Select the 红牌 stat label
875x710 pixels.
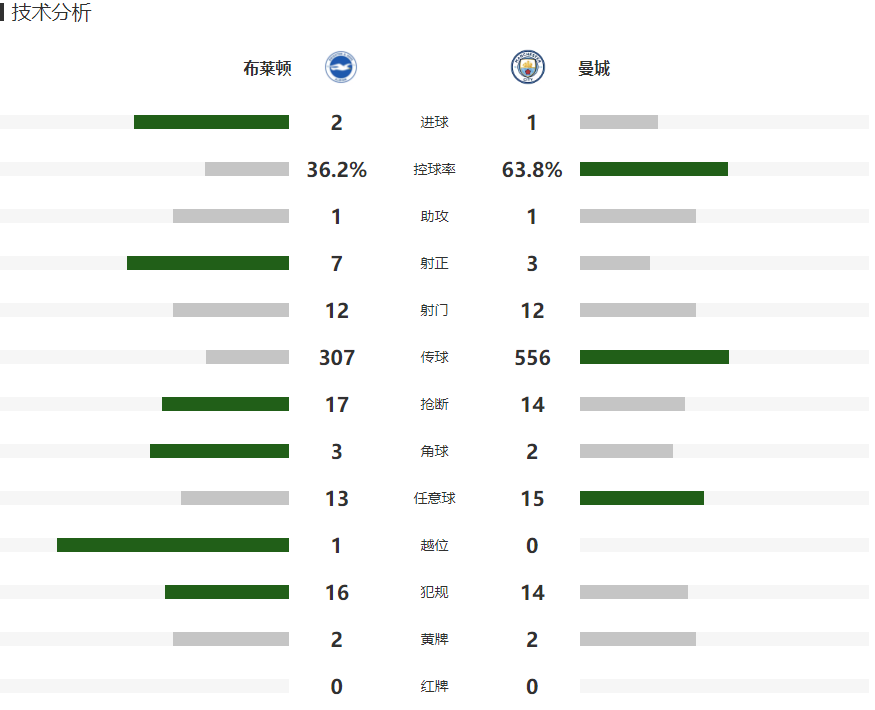click(x=434, y=686)
